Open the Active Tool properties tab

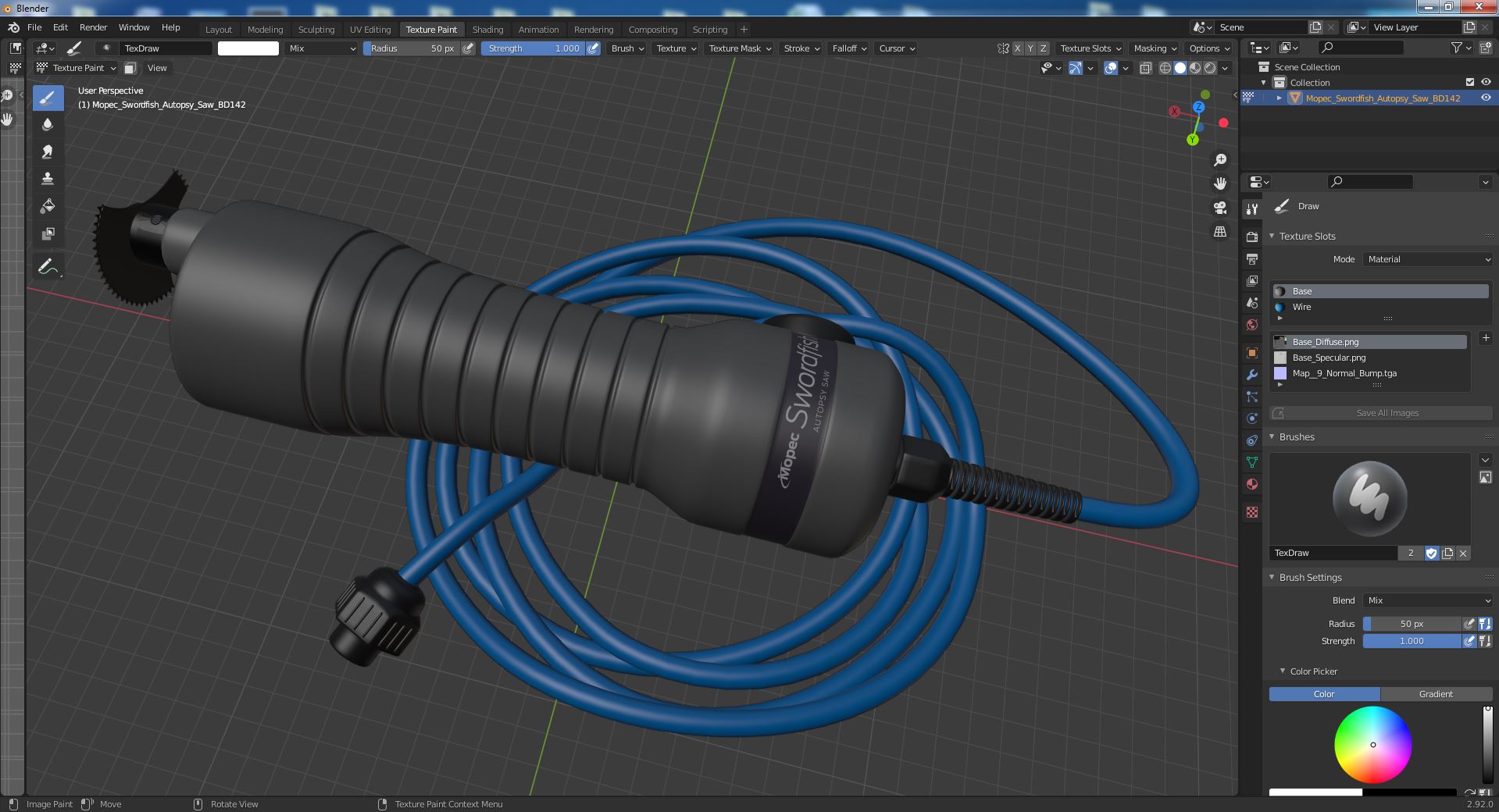pyautogui.click(x=1252, y=209)
